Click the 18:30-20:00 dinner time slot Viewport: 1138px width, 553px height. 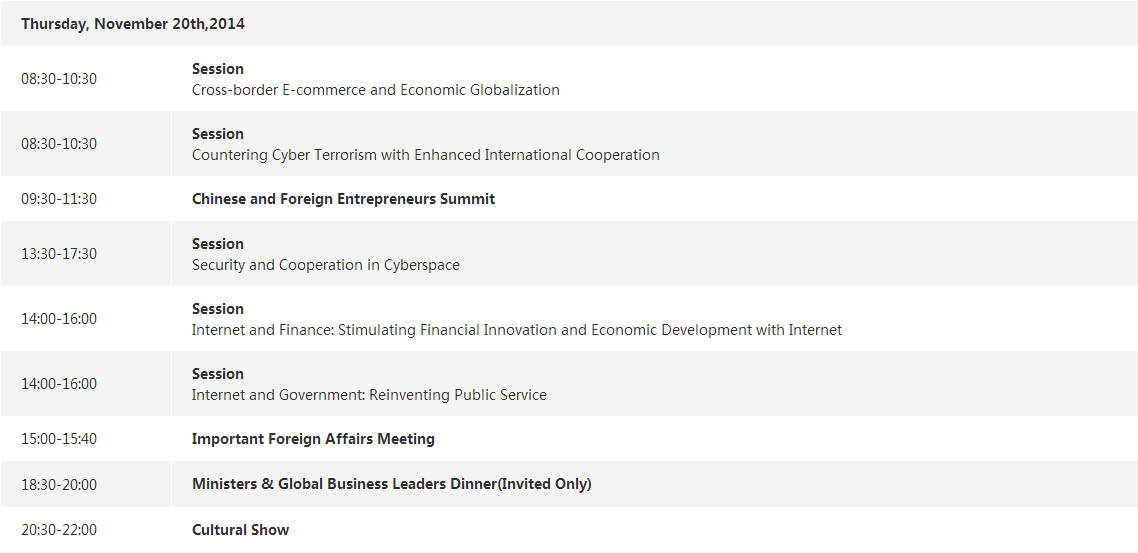(x=59, y=484)
